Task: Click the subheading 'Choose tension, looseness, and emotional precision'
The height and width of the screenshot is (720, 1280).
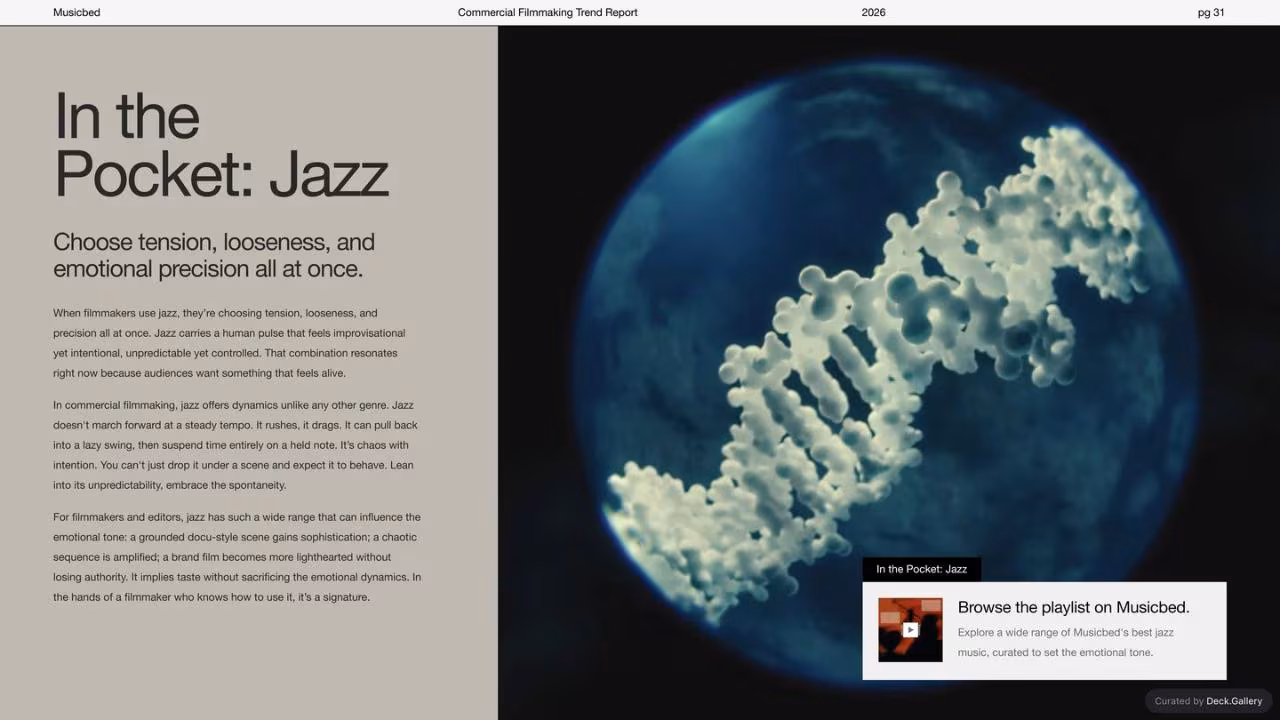Action: coord(214,255)
